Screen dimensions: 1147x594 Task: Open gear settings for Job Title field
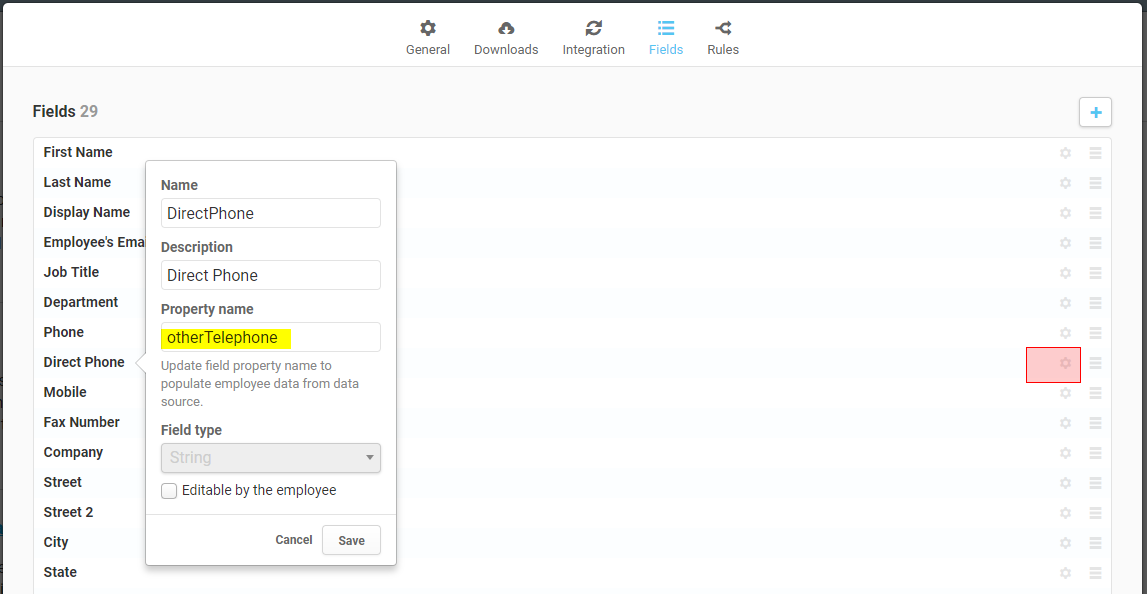(1065, 273)
